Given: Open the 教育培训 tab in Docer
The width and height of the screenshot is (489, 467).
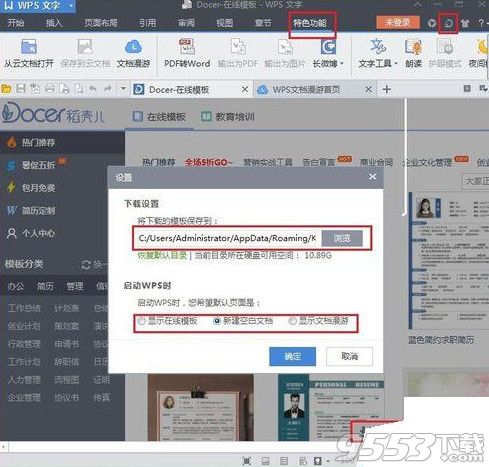Looking at the screenshot, I should [228, 117].
